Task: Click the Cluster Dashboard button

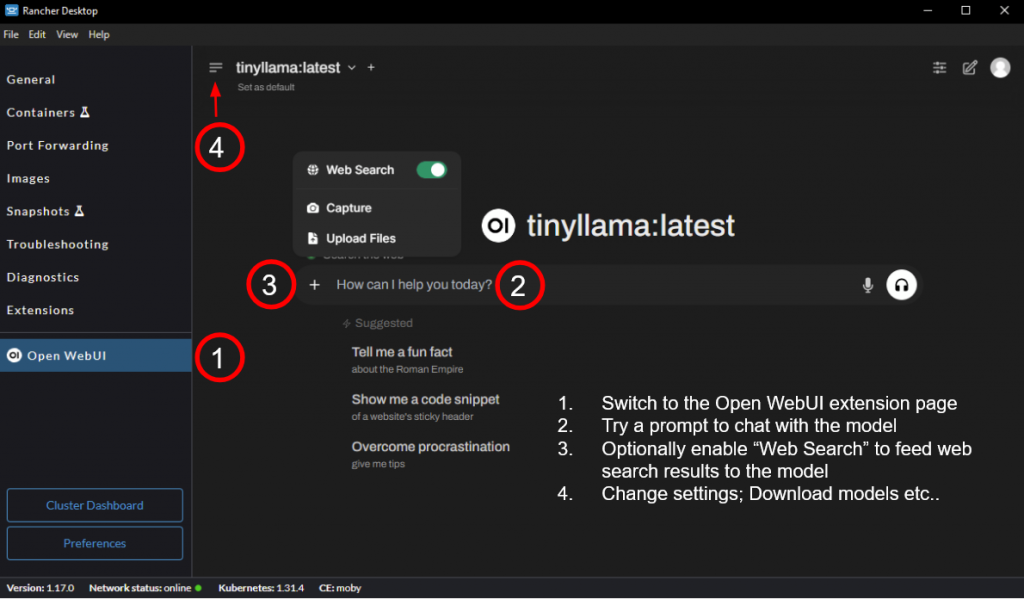Action: tap(95, 505)
